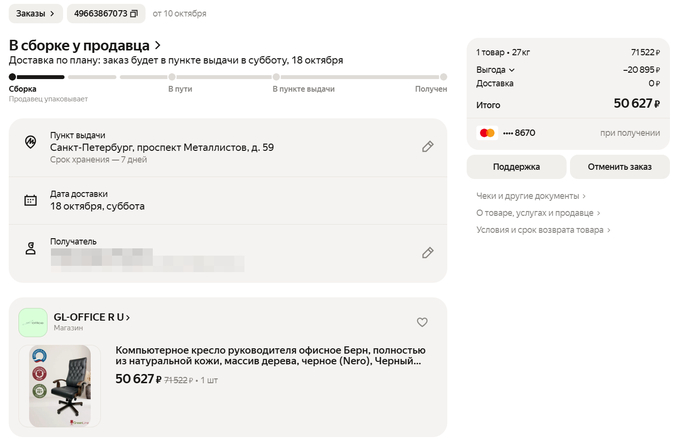Screen dimensions: 700x439
Task: Open Условия и срок возврата товара
Action: point(543,230)
